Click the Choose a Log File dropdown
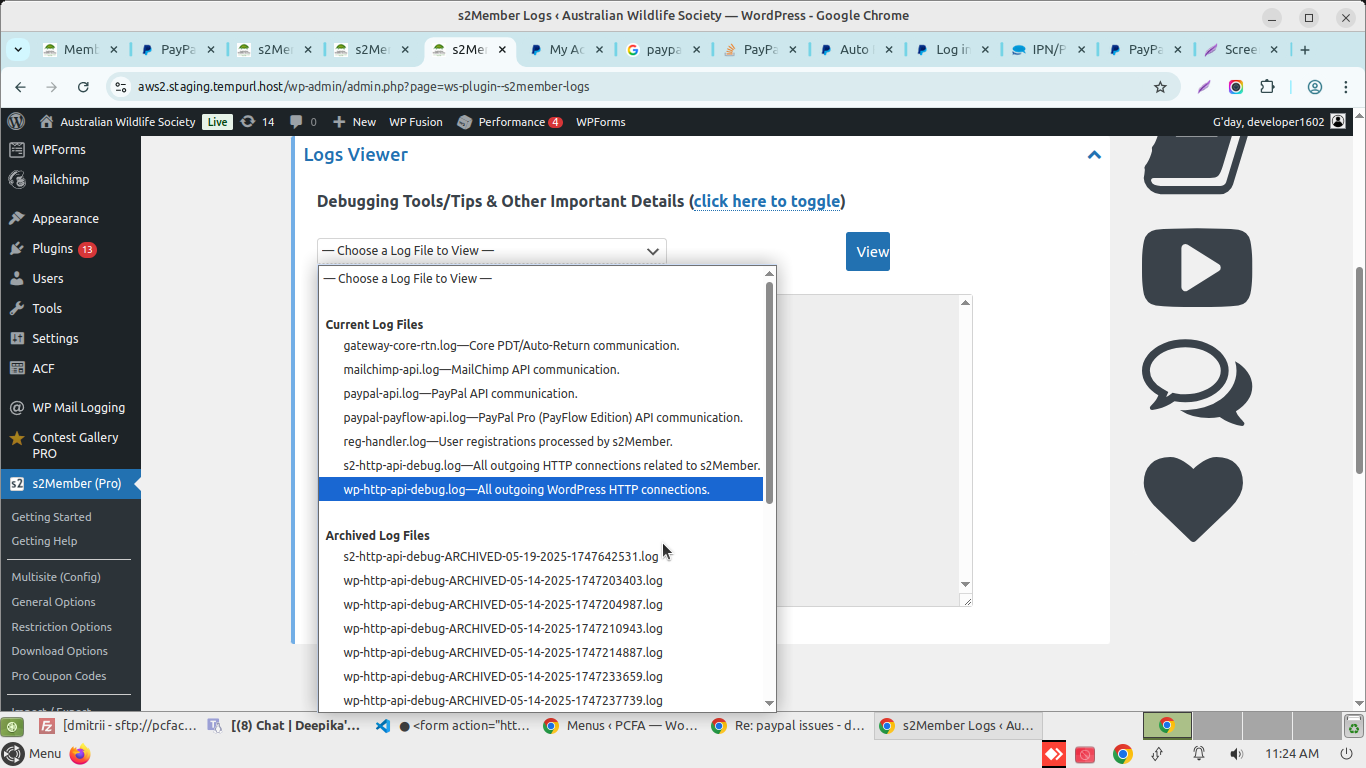The height and width of the screenshot is (768, 1366). 491,251
